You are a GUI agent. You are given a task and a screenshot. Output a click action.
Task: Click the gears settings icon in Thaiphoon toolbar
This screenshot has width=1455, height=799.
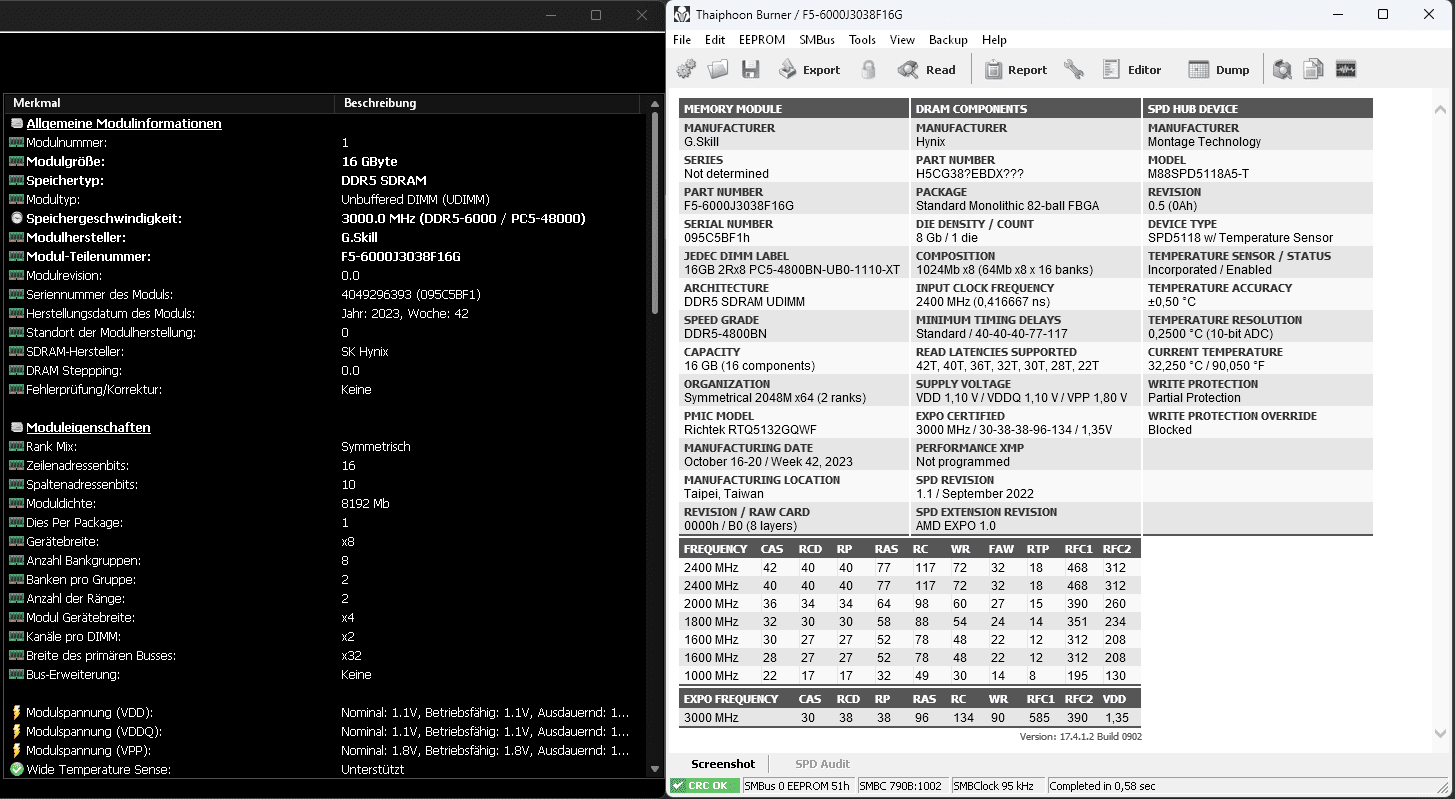[x=686, y=69]
